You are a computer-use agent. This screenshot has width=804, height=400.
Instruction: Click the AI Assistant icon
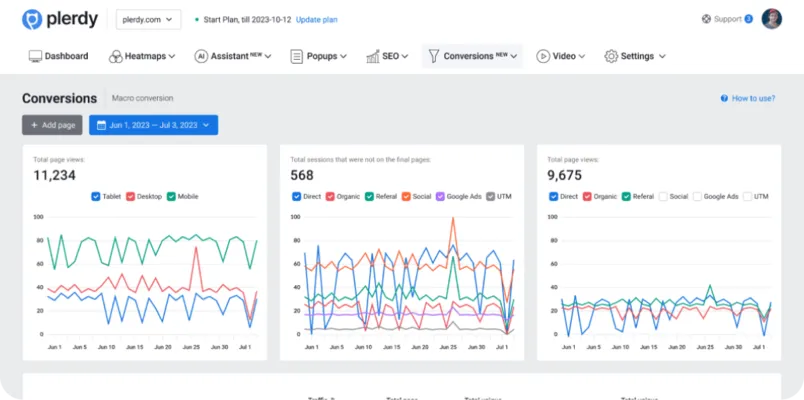click(x=201, y=56)
